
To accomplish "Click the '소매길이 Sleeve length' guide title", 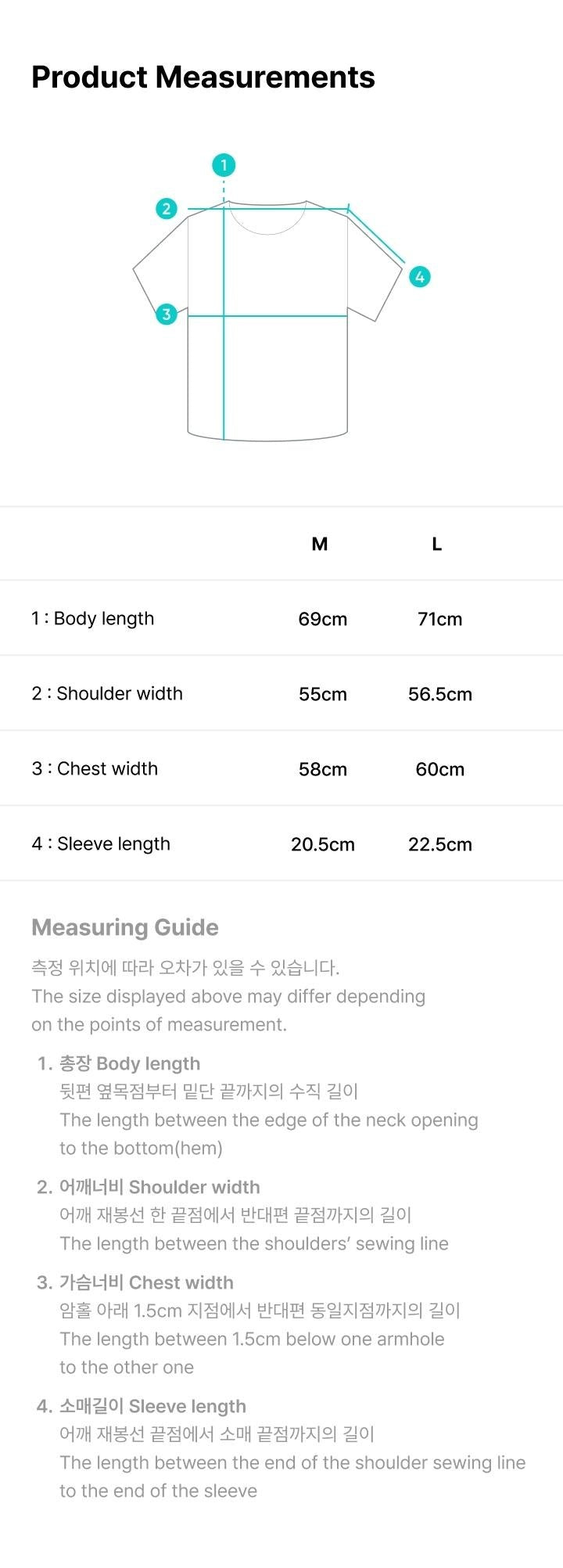I will (x=152, y=1406).
